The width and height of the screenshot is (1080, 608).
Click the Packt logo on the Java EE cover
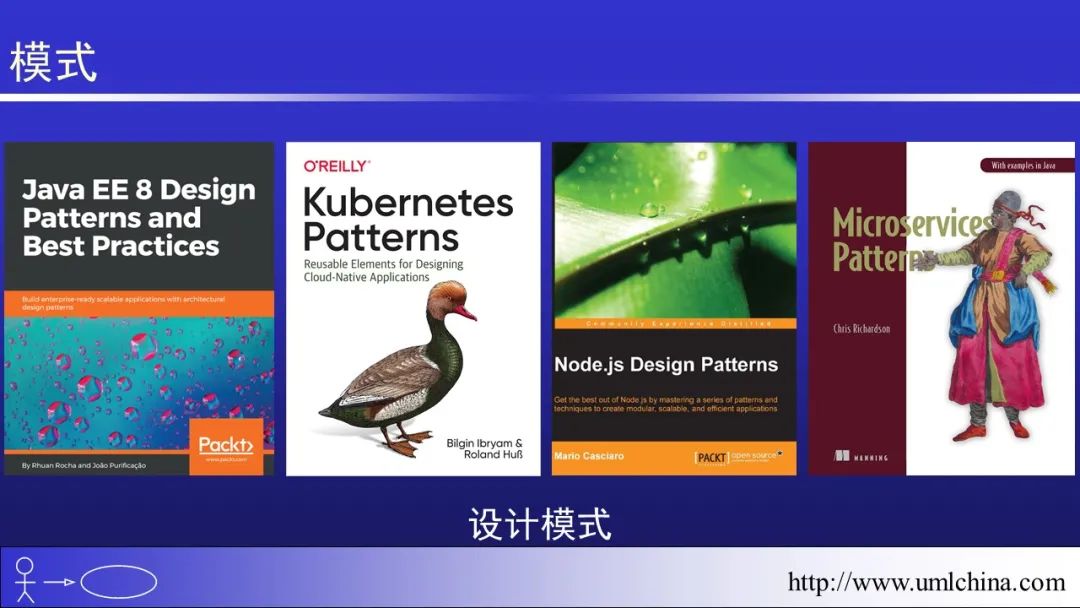pos(226,446)
